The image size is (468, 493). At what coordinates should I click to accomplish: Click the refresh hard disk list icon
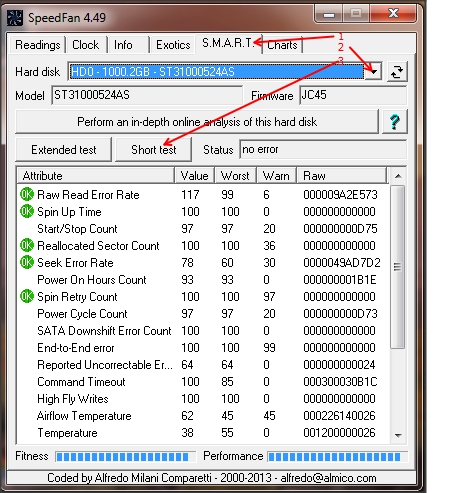[397, 72]
